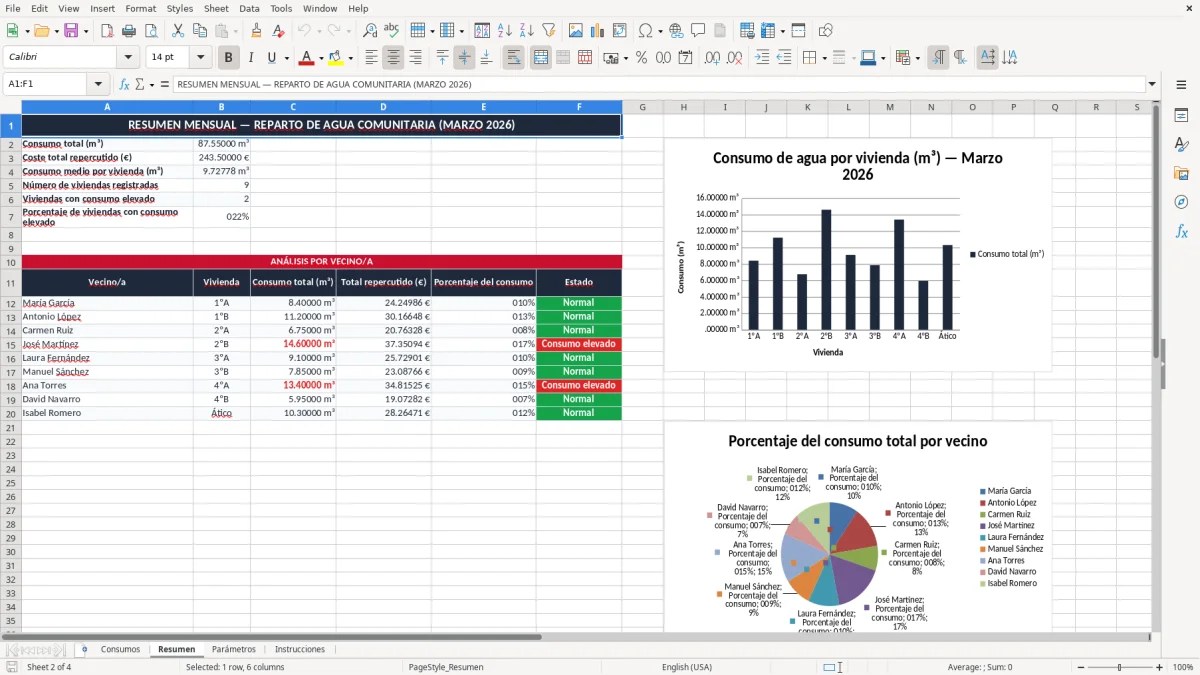Open the Format menu
Screen dimensions: 1200x675
click(140, 8)
